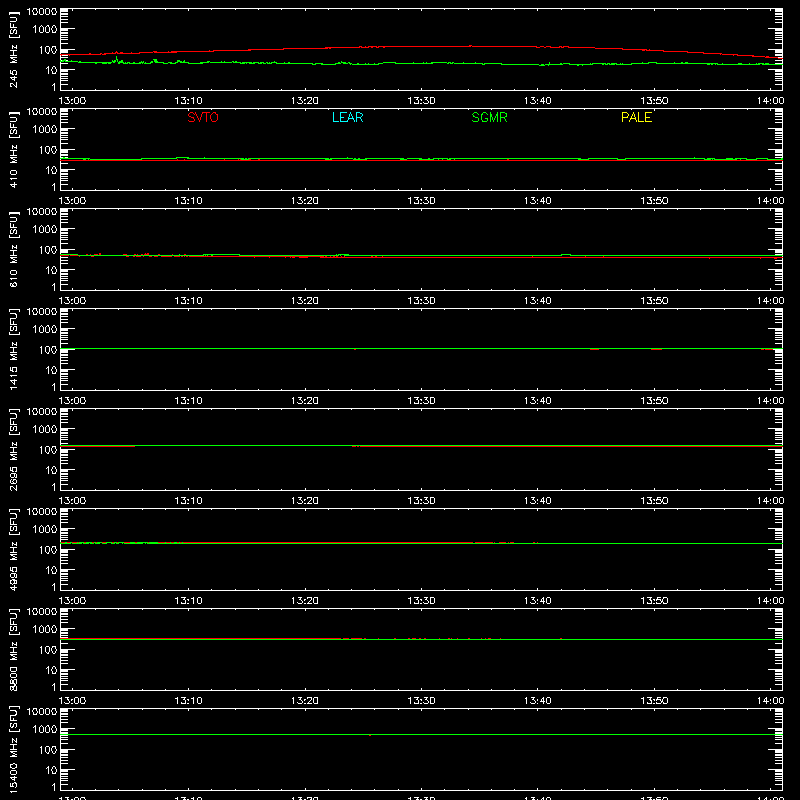Click the 1000 y-axis label on 15400 MHz plot

45,730
